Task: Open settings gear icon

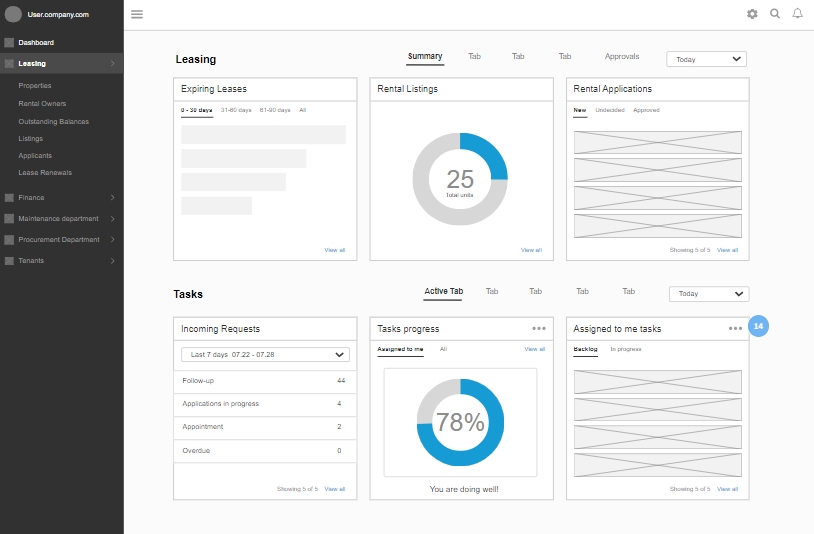Action: point(752,14)
